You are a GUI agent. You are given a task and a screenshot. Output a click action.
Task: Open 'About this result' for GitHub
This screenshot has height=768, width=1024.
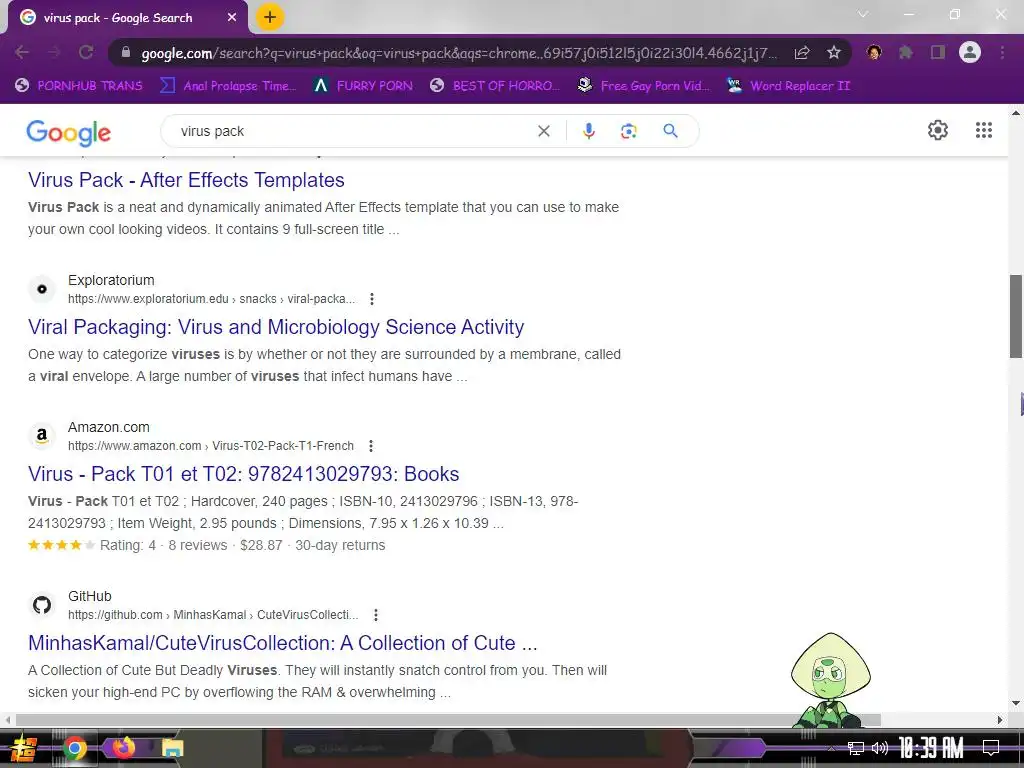[x=376, y=615]
